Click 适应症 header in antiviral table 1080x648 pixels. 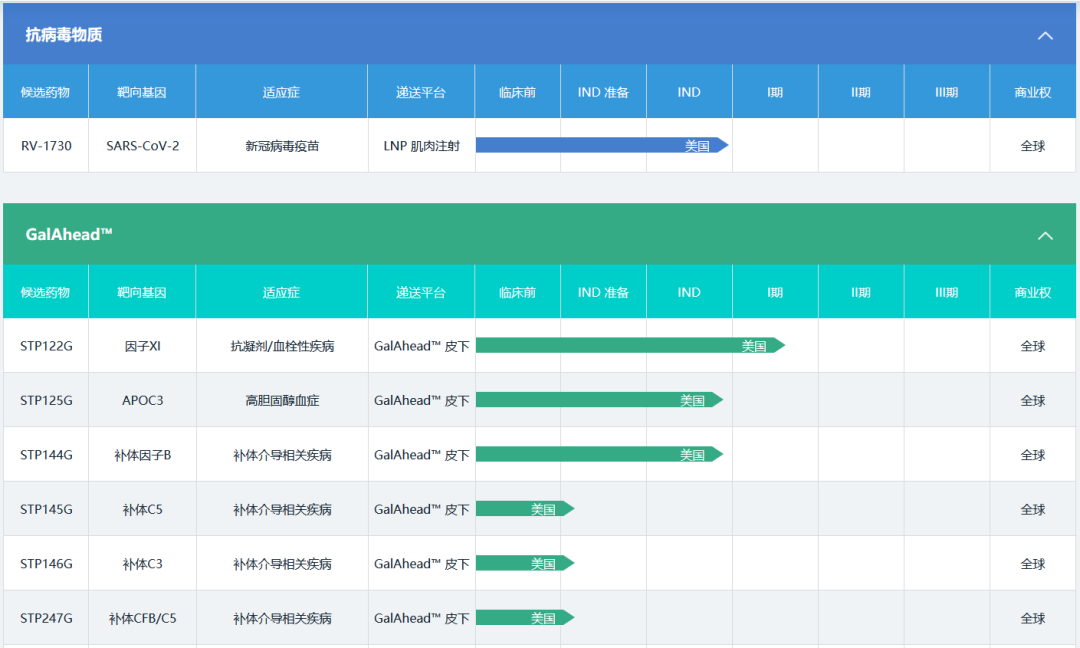pyautogui.click(x=282, y=92)
